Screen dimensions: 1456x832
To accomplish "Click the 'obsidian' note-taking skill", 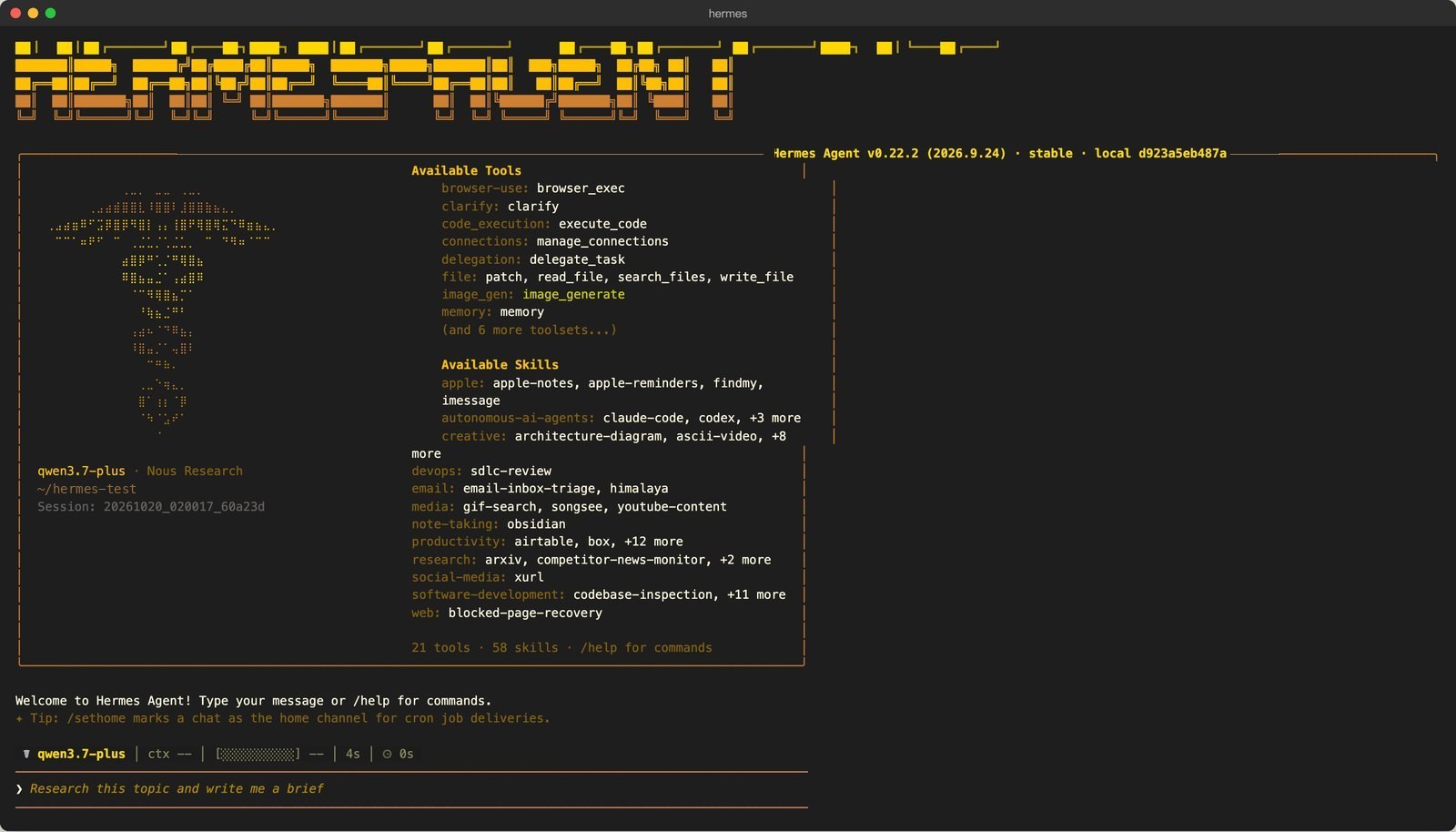I will [x=536, y=524].
